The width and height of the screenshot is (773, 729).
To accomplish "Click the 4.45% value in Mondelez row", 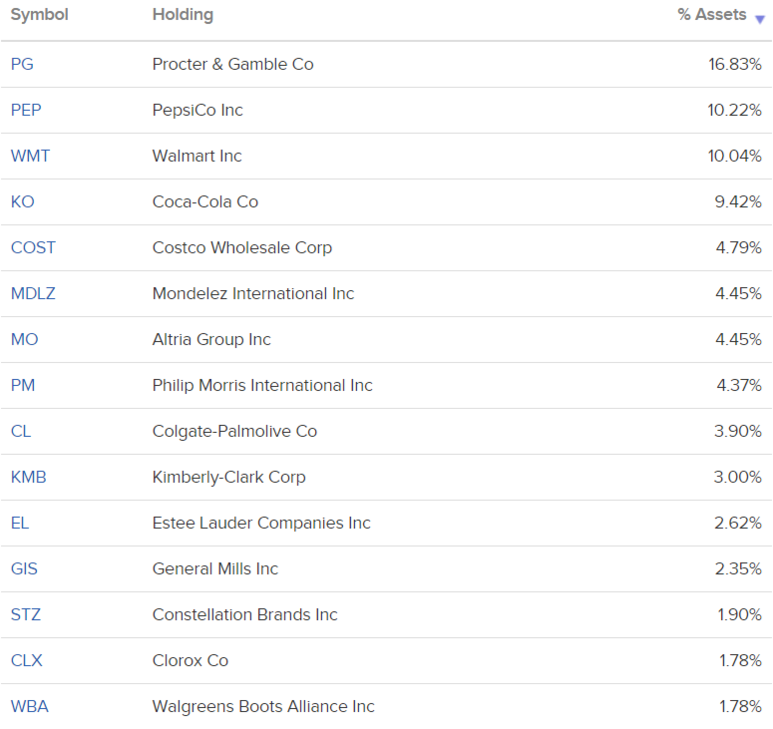I will coord(739,293).
